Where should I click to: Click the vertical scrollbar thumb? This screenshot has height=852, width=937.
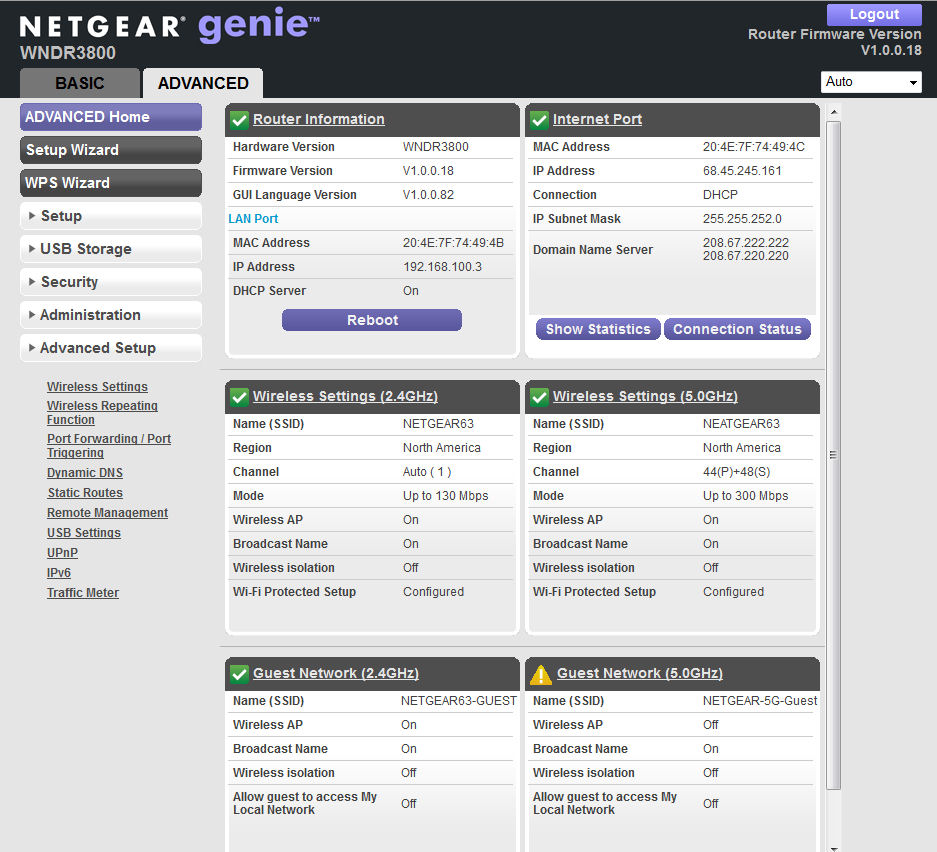pyautogui.click(x=834, y=455)
